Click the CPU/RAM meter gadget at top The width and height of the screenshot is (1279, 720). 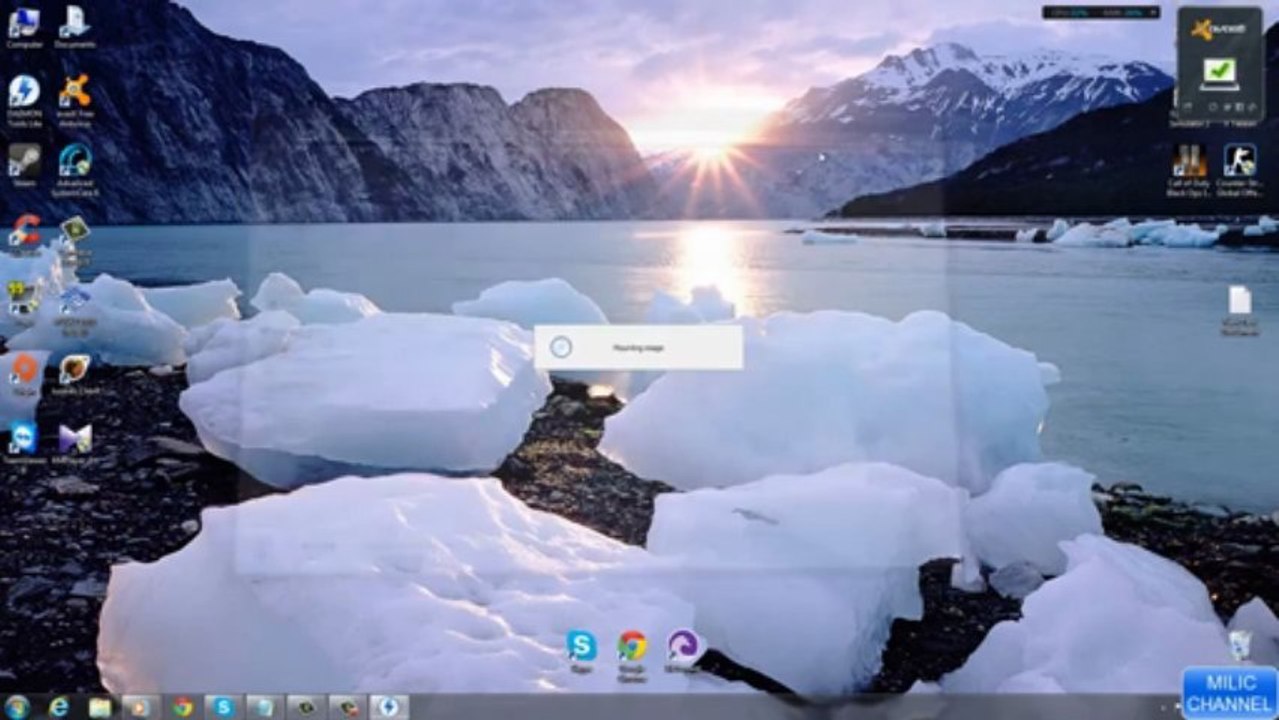[x=1101, y=12]
